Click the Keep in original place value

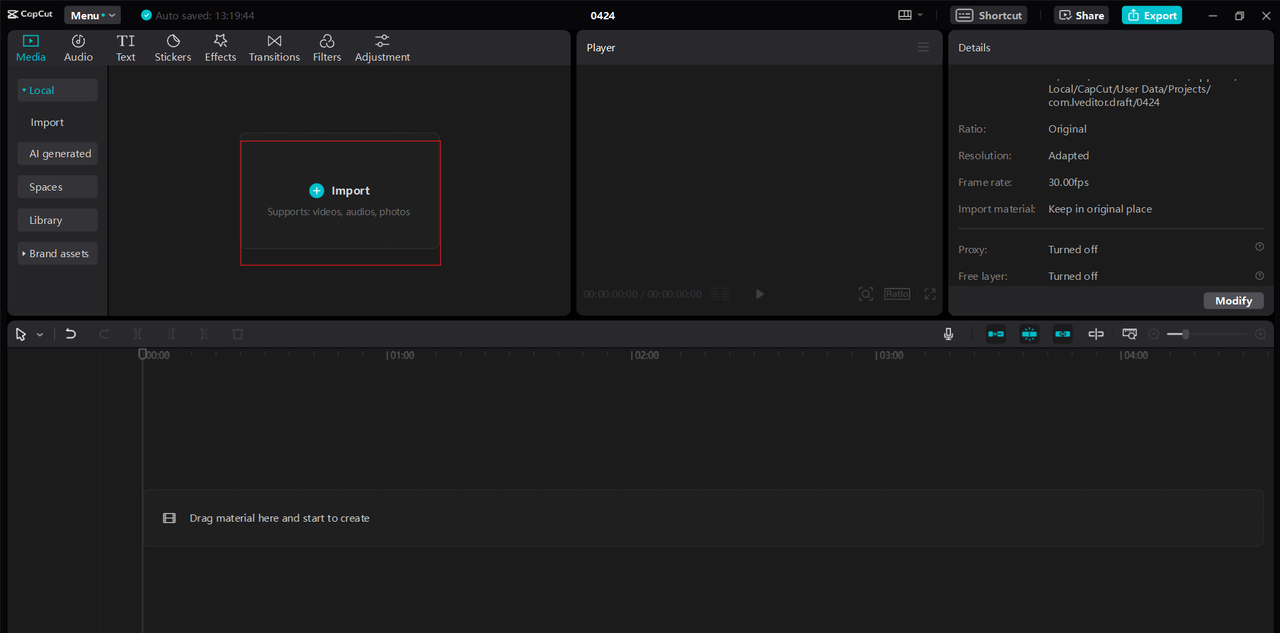1100,209
